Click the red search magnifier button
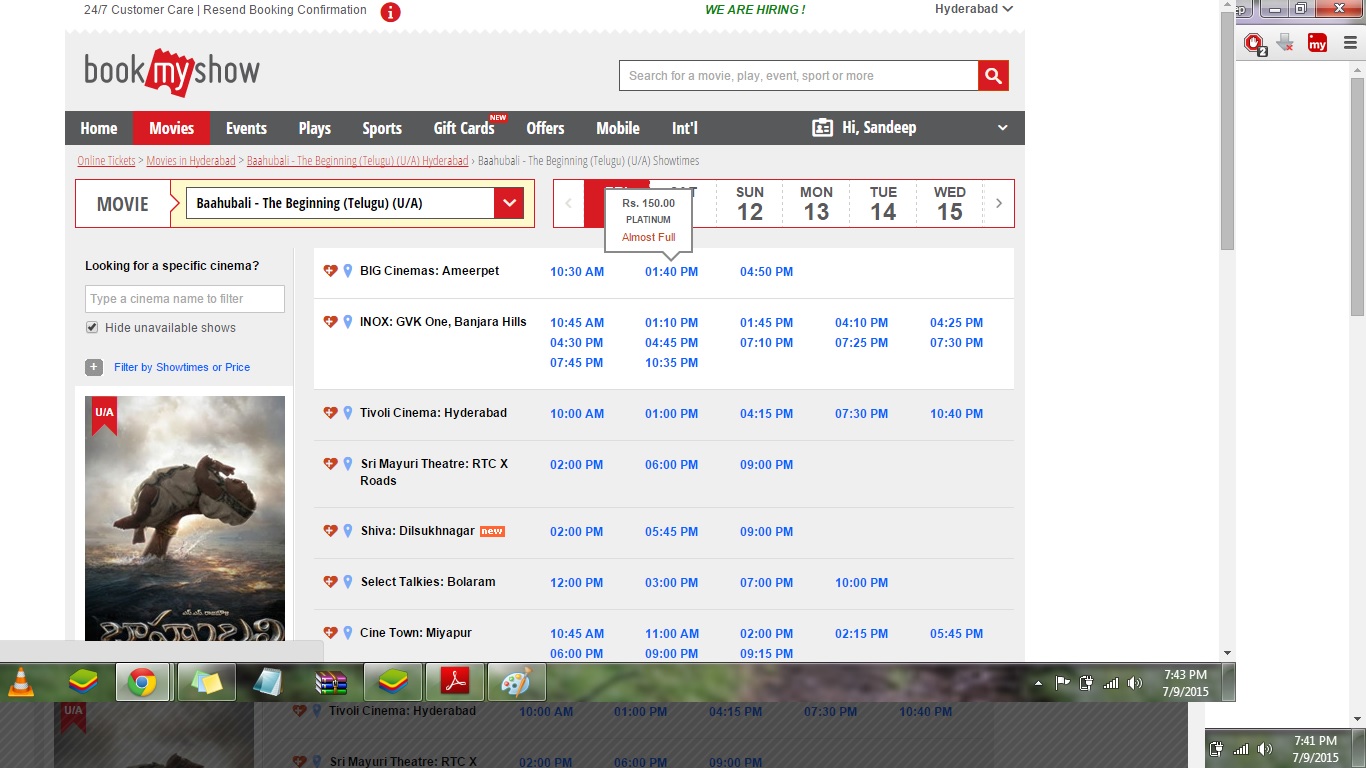The height and width of the screenshot is (768, 1366). point(993,76)
